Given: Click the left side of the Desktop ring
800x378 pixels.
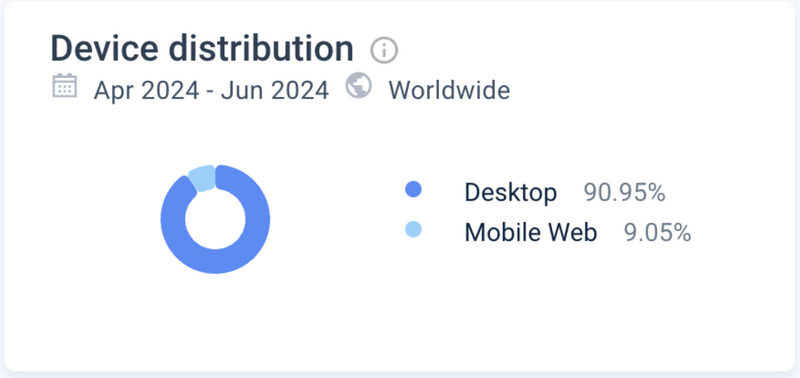Looking at the screenshot, I should click(173, 219).
